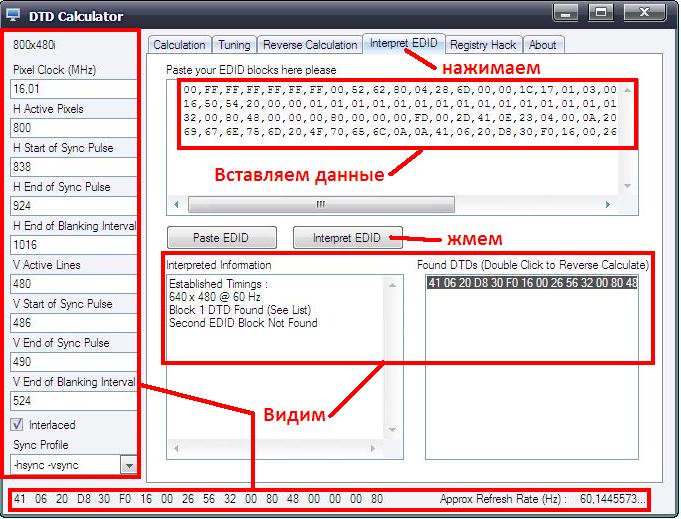Toggle the Interlaced checkbox

click(19, 425)
